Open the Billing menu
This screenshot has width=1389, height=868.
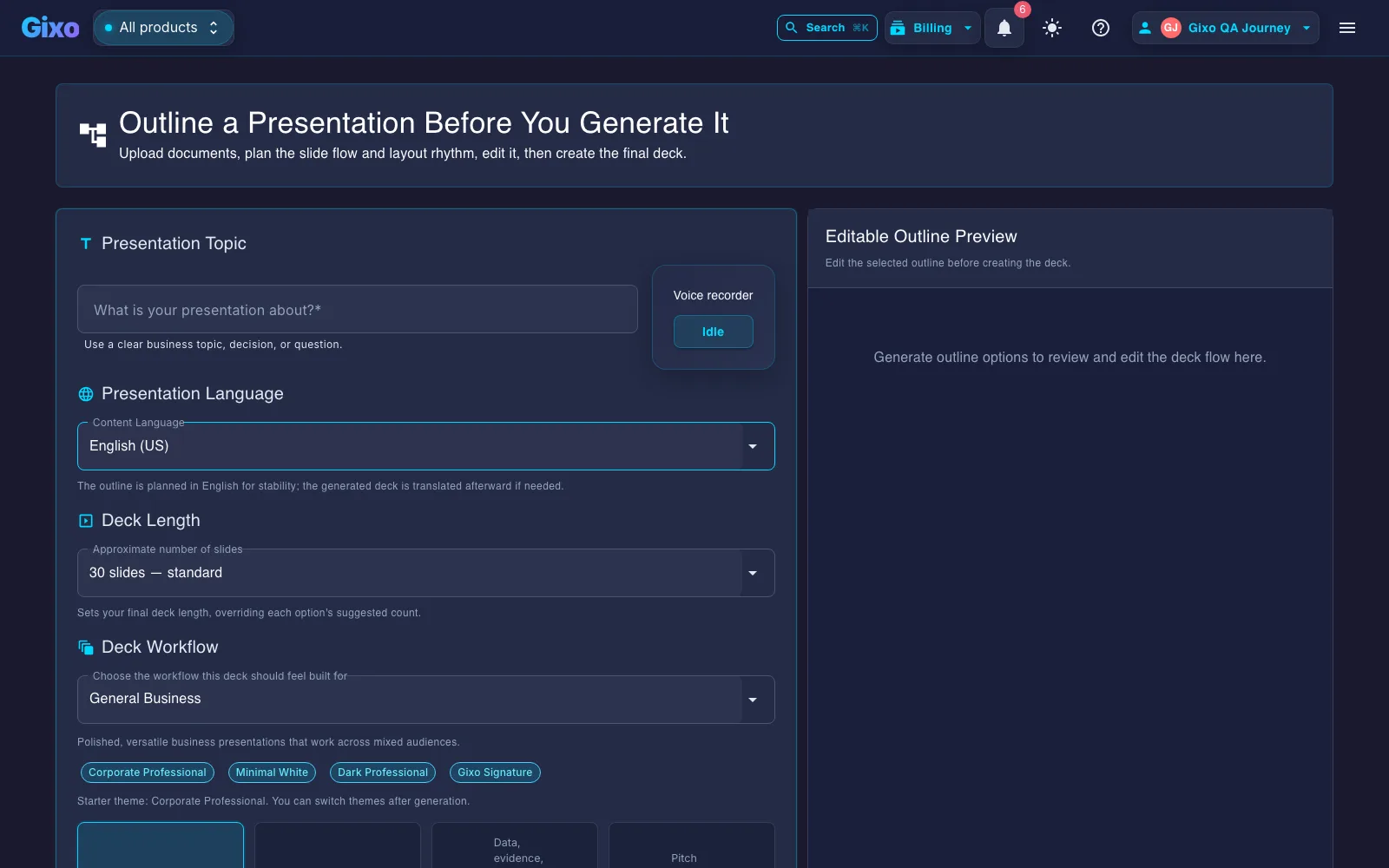tap(932, 28)
